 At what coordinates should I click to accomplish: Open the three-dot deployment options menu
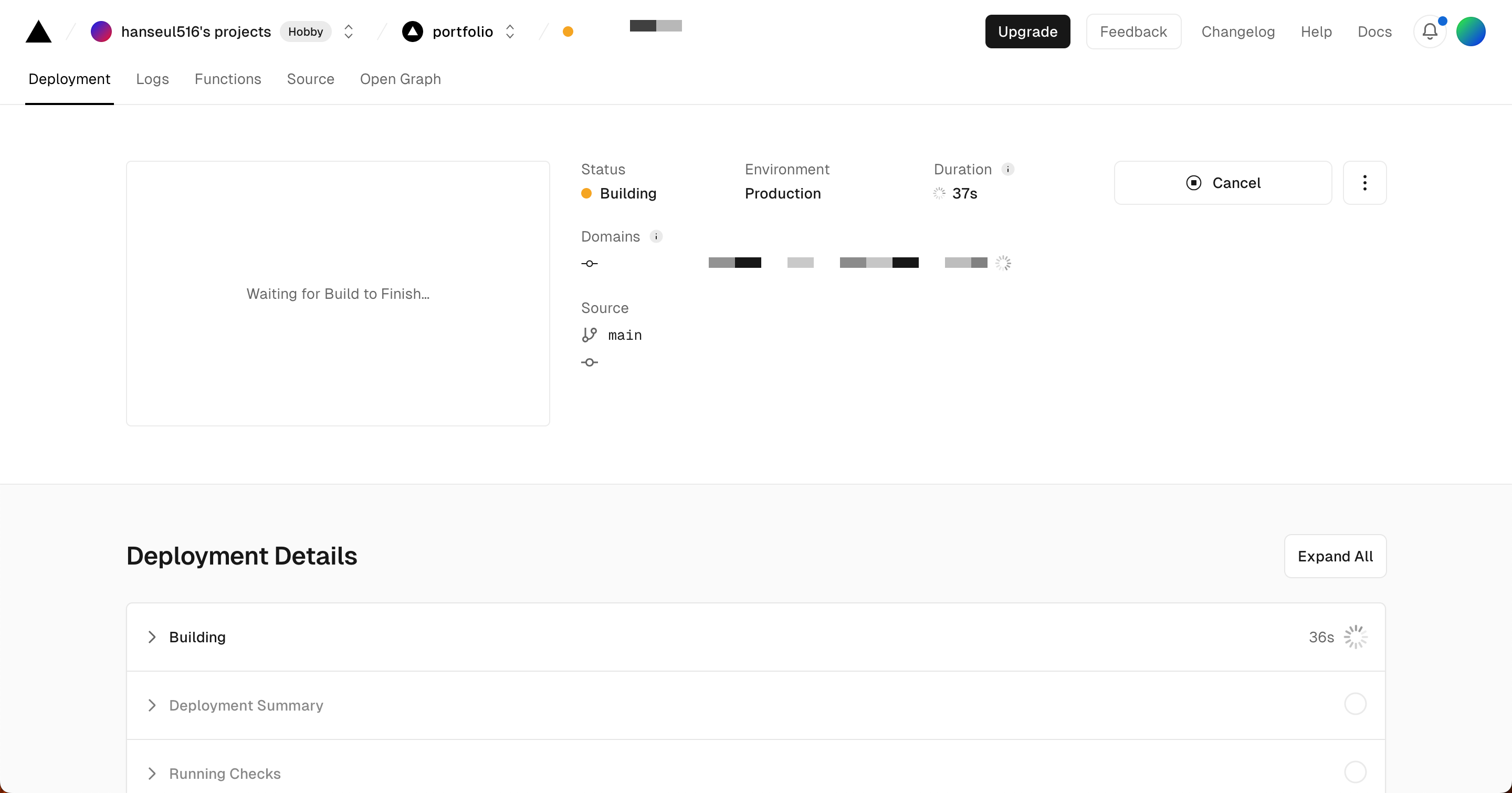(x=1364, y=183)
